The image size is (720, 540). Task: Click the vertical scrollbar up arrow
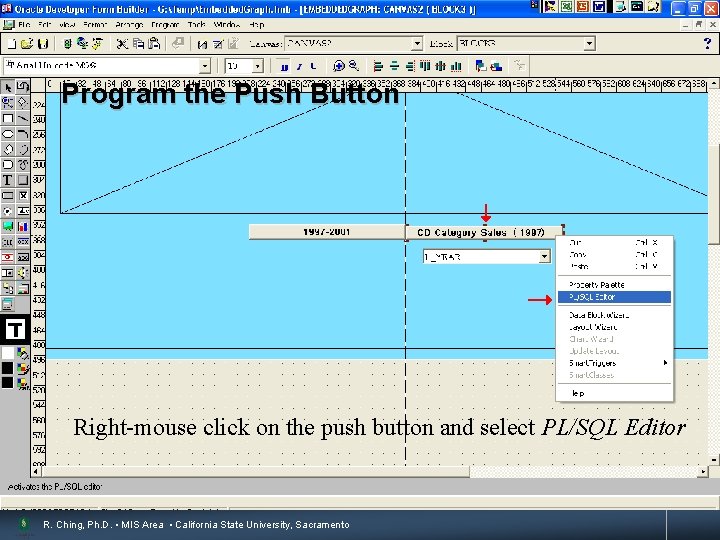[714, 84]
